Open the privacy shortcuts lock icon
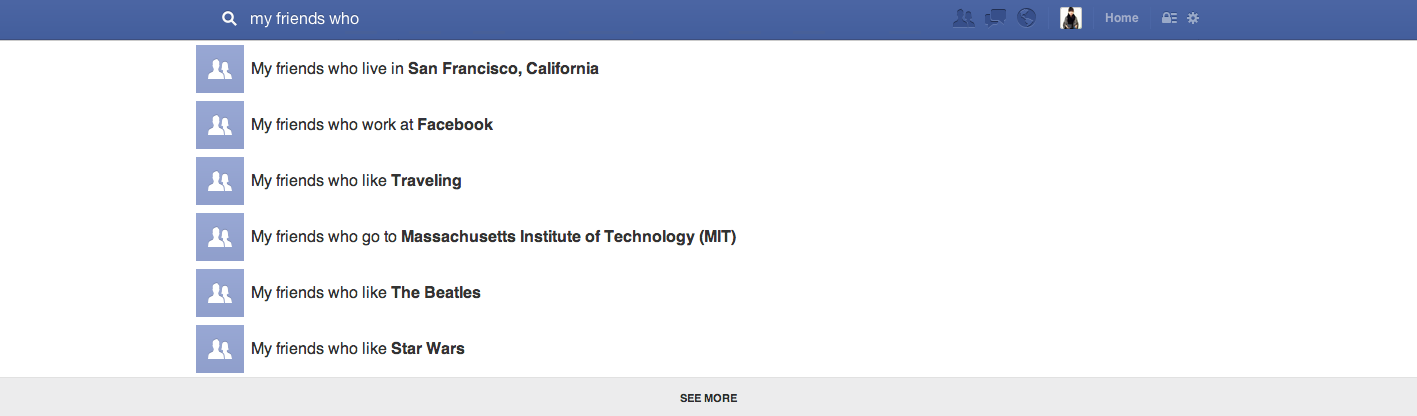 click(1169, 18)
